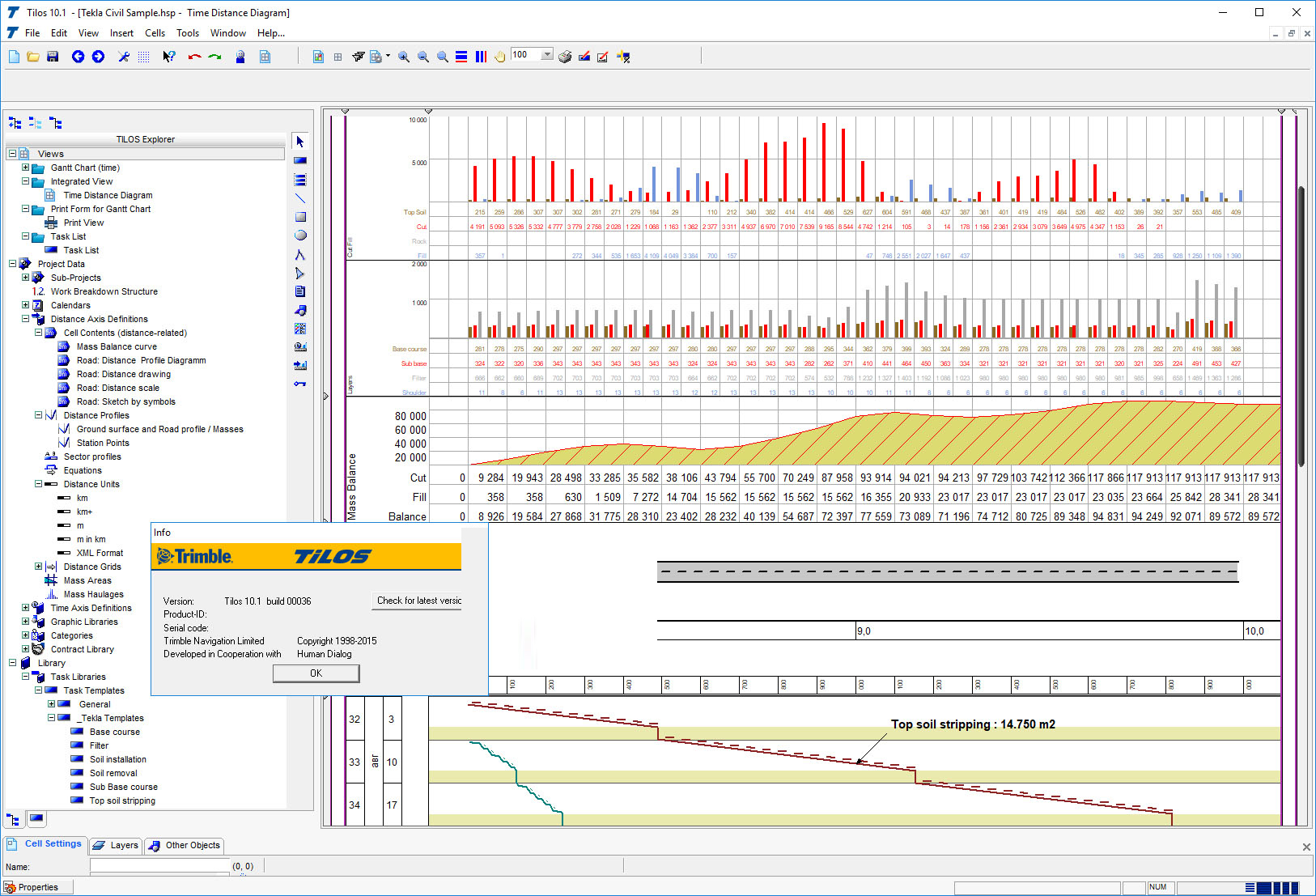Create a new file using toolbar icon
The image size is (1316, 896).
coord(14,57)
